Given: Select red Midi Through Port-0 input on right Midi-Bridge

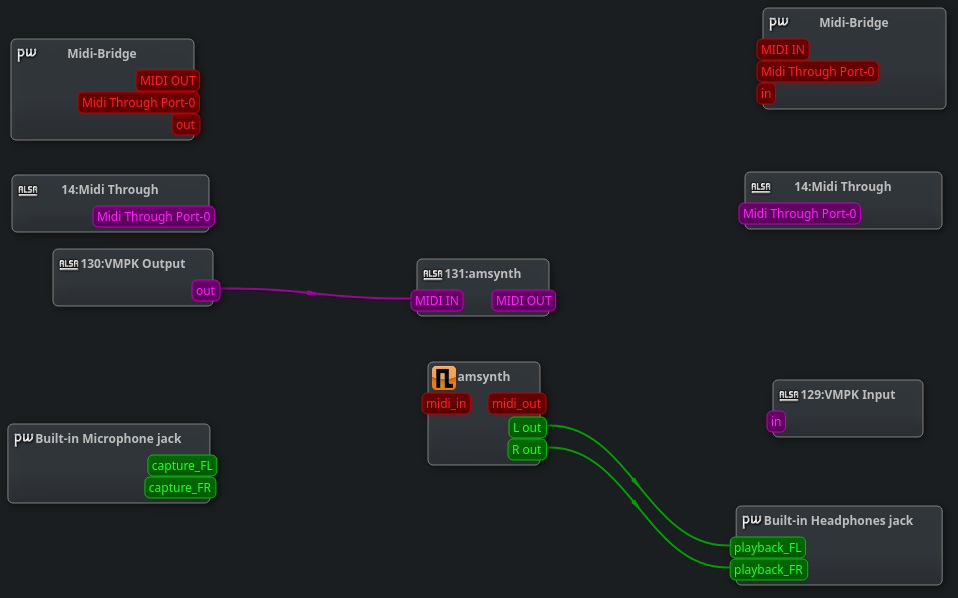Looking at the screenshot, I should point(817,71).
